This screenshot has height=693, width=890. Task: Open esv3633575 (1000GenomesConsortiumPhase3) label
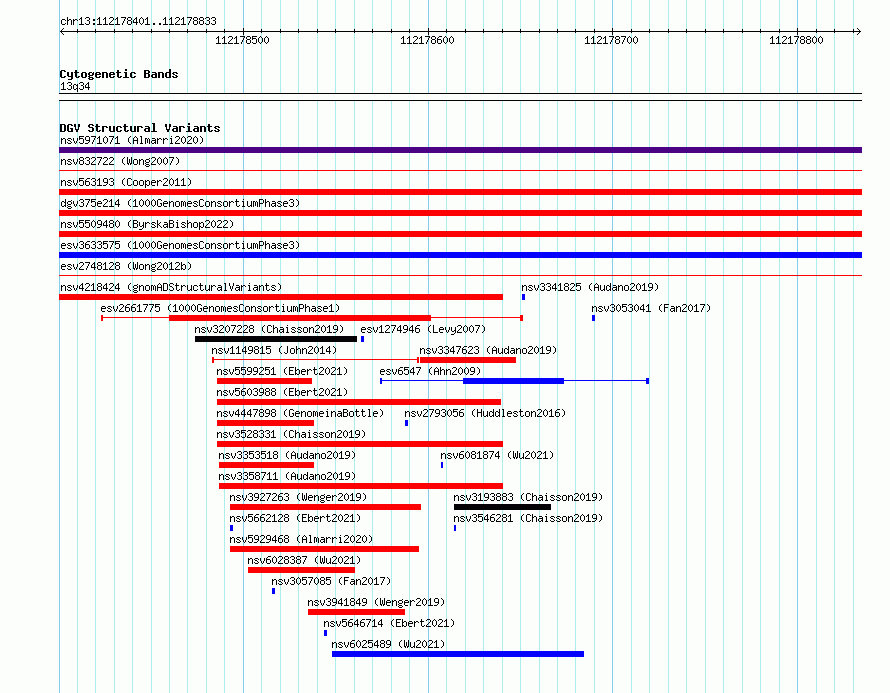coord(180,245)
